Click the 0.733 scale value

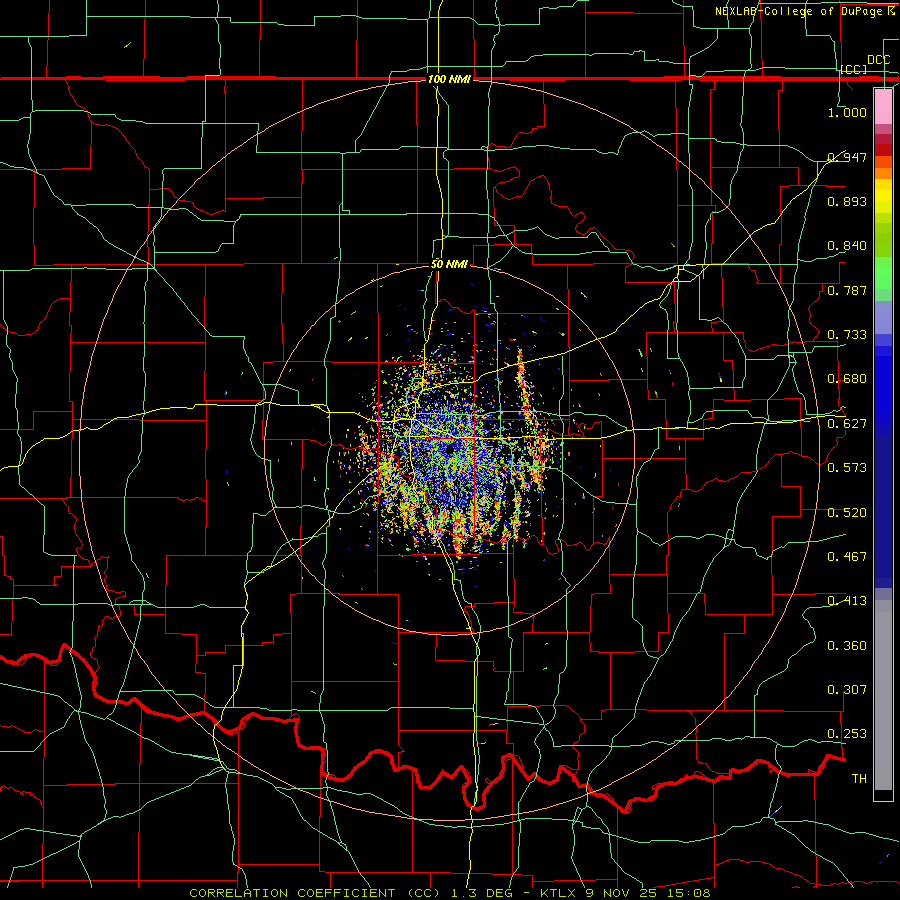click(847, 334)
